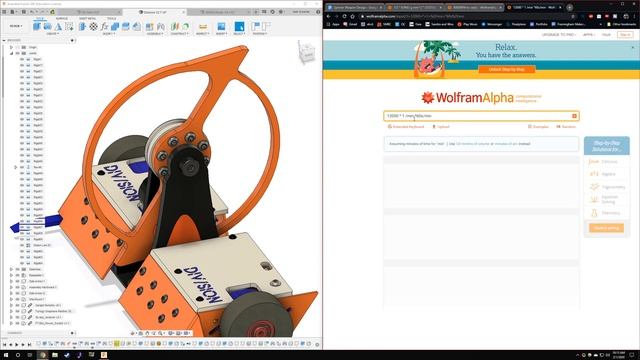Viewport: 640px width, 360px height.
Task: Open timeline settings gear icon
Action: [x=317, y=344]
